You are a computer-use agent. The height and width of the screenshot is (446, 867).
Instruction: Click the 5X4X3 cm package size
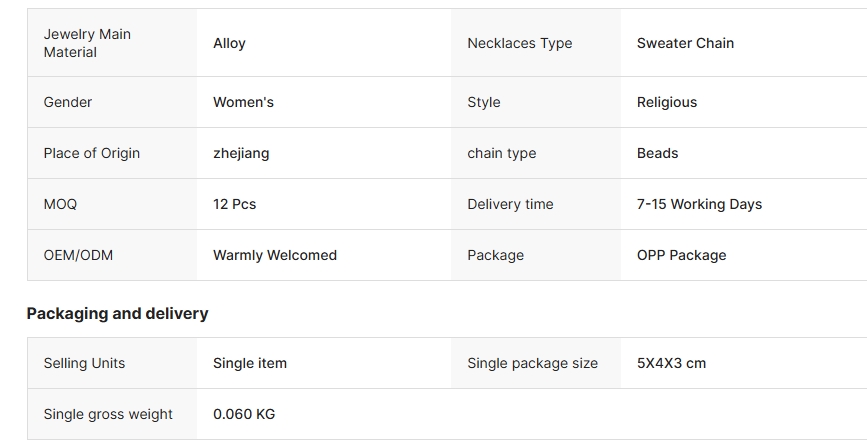pyautogui.click(x=671, y=363)
